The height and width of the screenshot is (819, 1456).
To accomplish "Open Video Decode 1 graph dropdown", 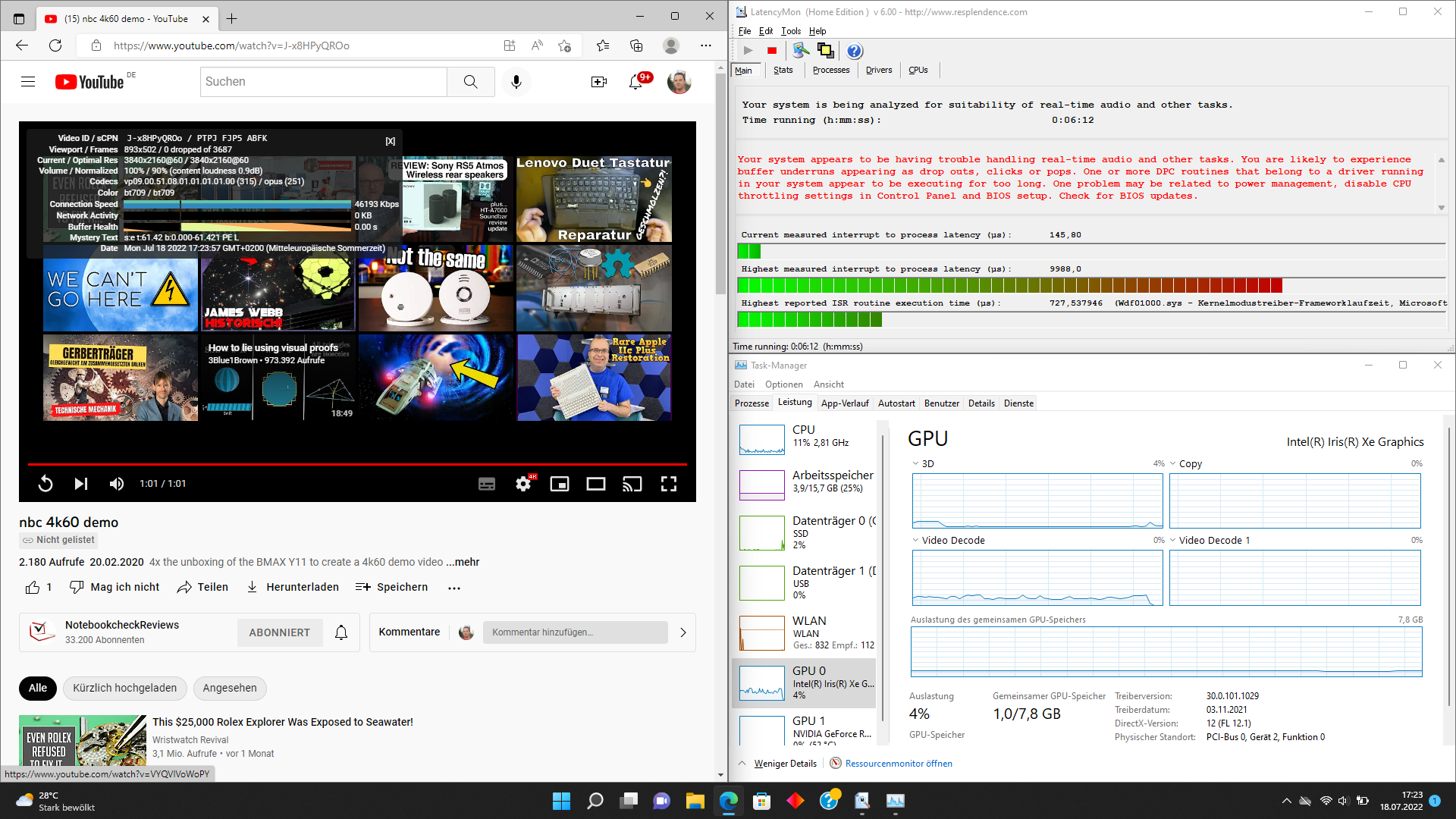I will point(1173,541).
